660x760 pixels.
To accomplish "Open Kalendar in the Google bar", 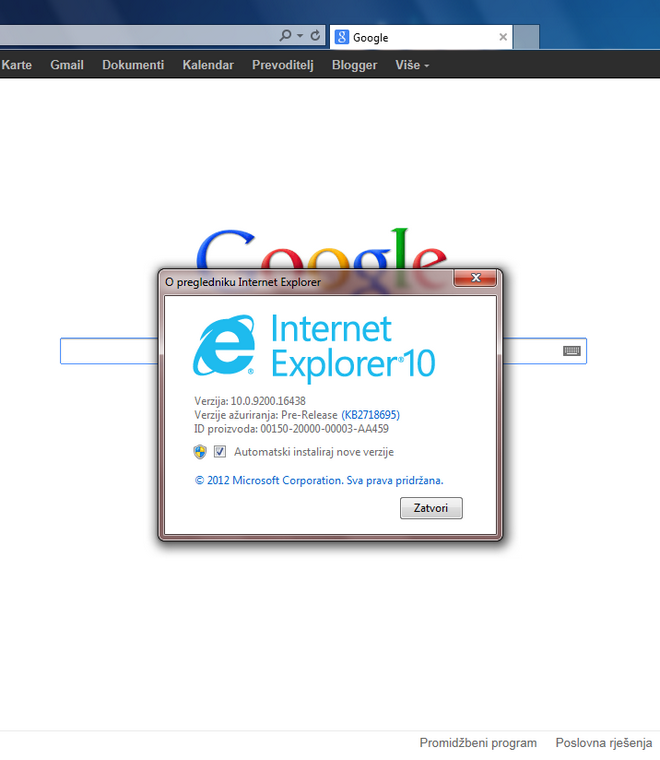I will pos(208,65).
